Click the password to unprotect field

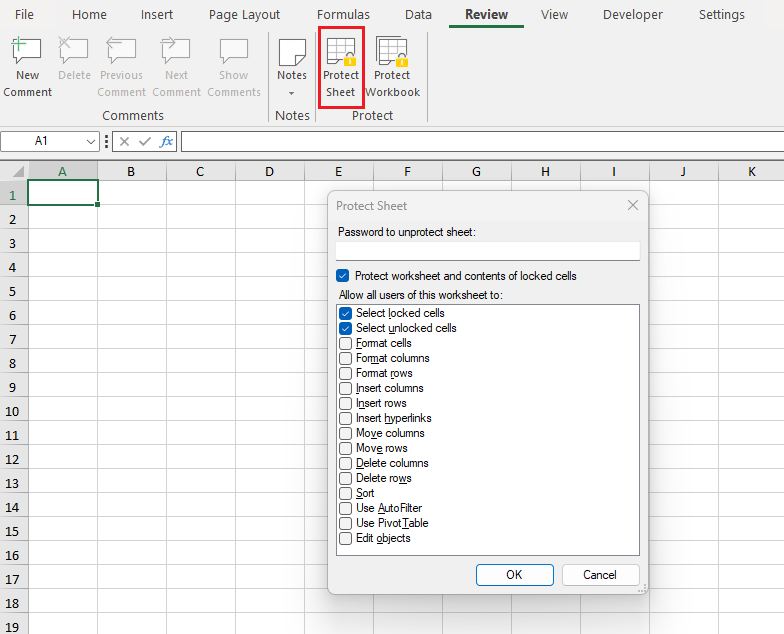[x=488, y=251]
